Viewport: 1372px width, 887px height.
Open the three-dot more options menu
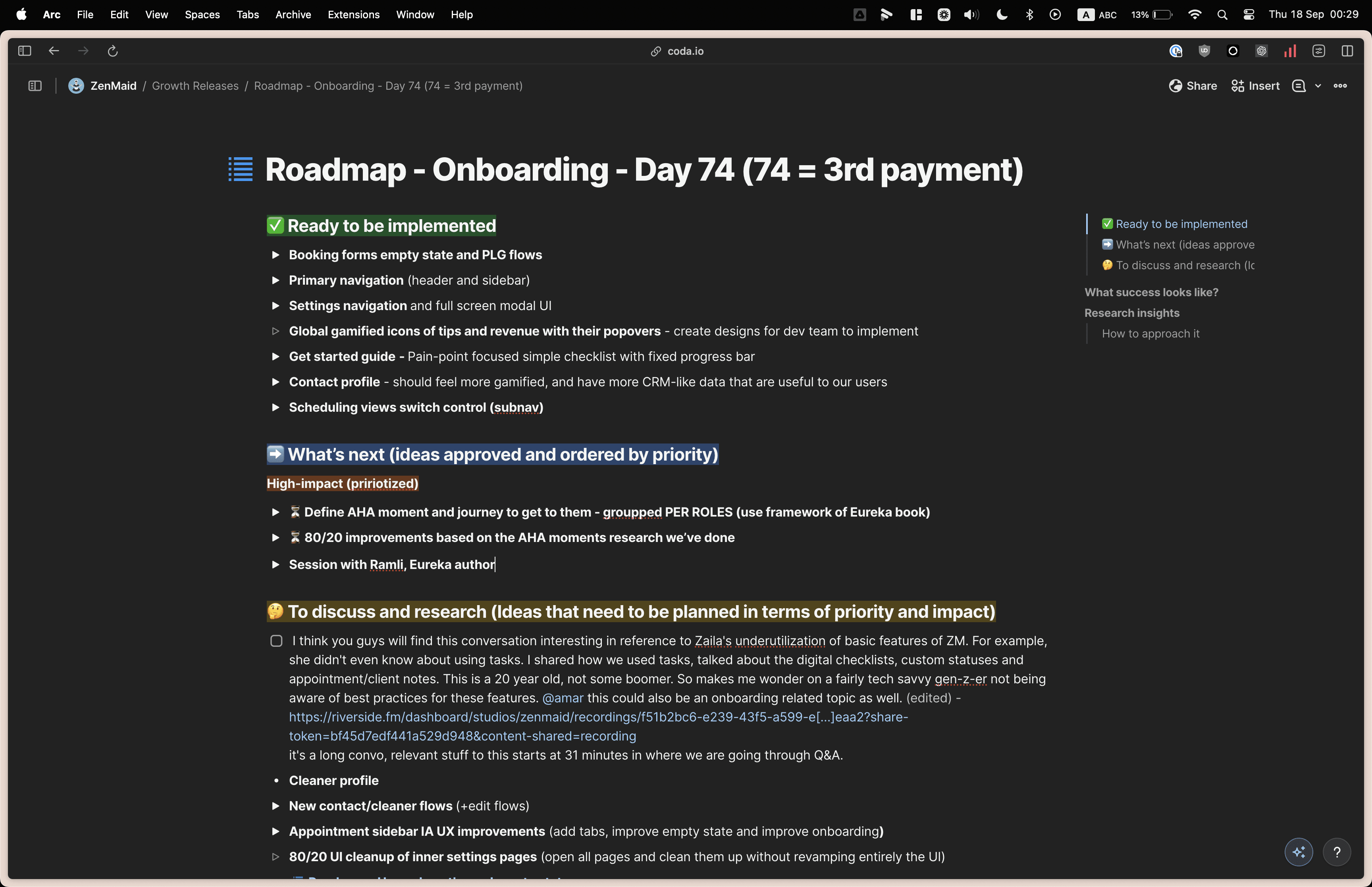pos(1340,86)
